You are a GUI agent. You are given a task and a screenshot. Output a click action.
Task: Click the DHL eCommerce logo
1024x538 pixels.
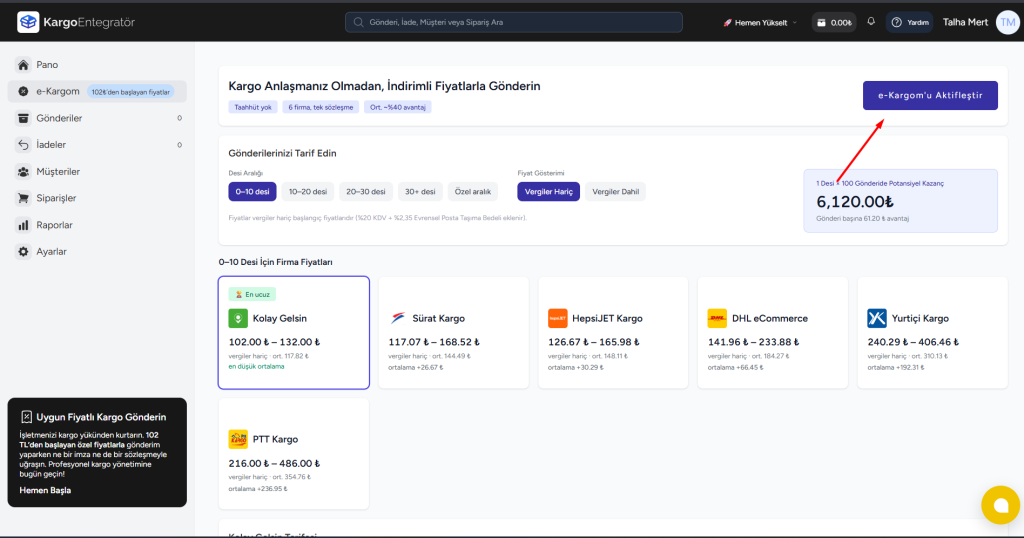click(x=717, y=318)
